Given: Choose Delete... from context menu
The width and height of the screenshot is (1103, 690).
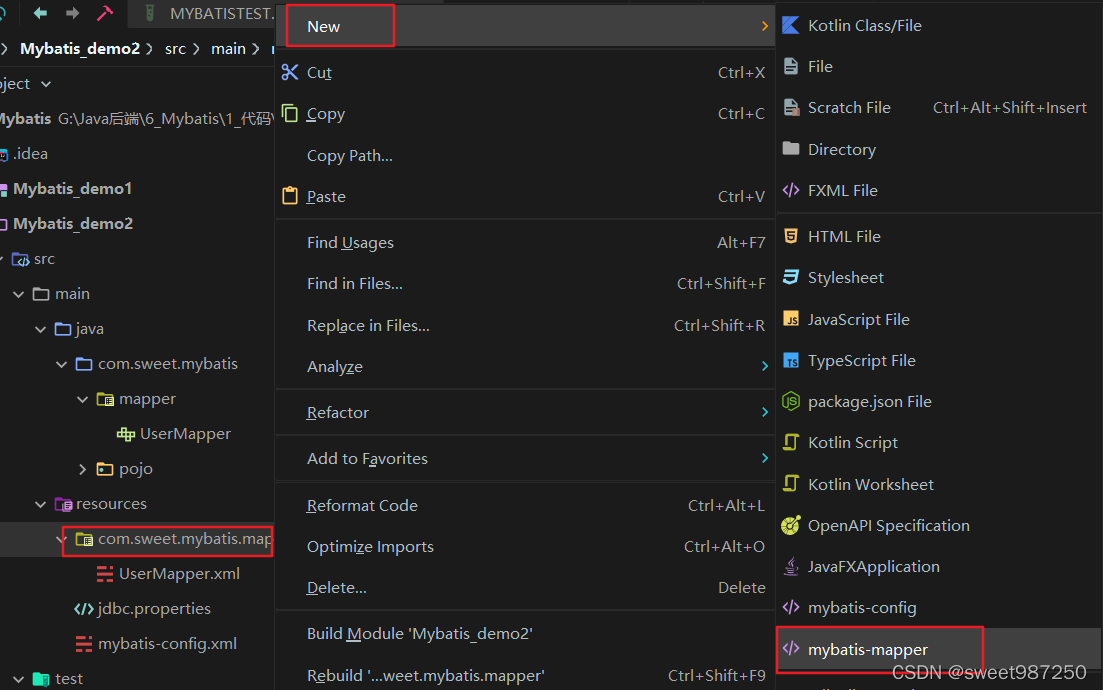Looking at the screenshot, I should pyautogui.click(x=525, y=587).
